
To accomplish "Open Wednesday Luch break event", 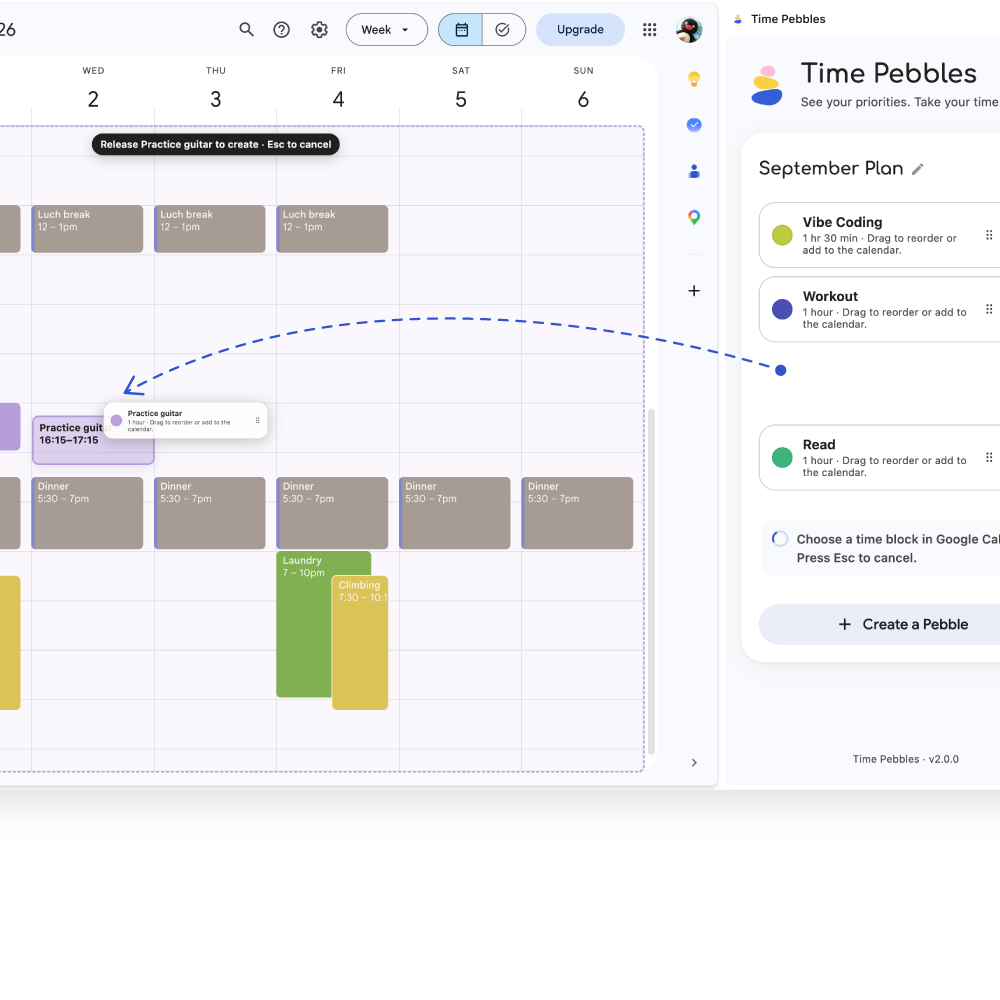I will [87, 229].
